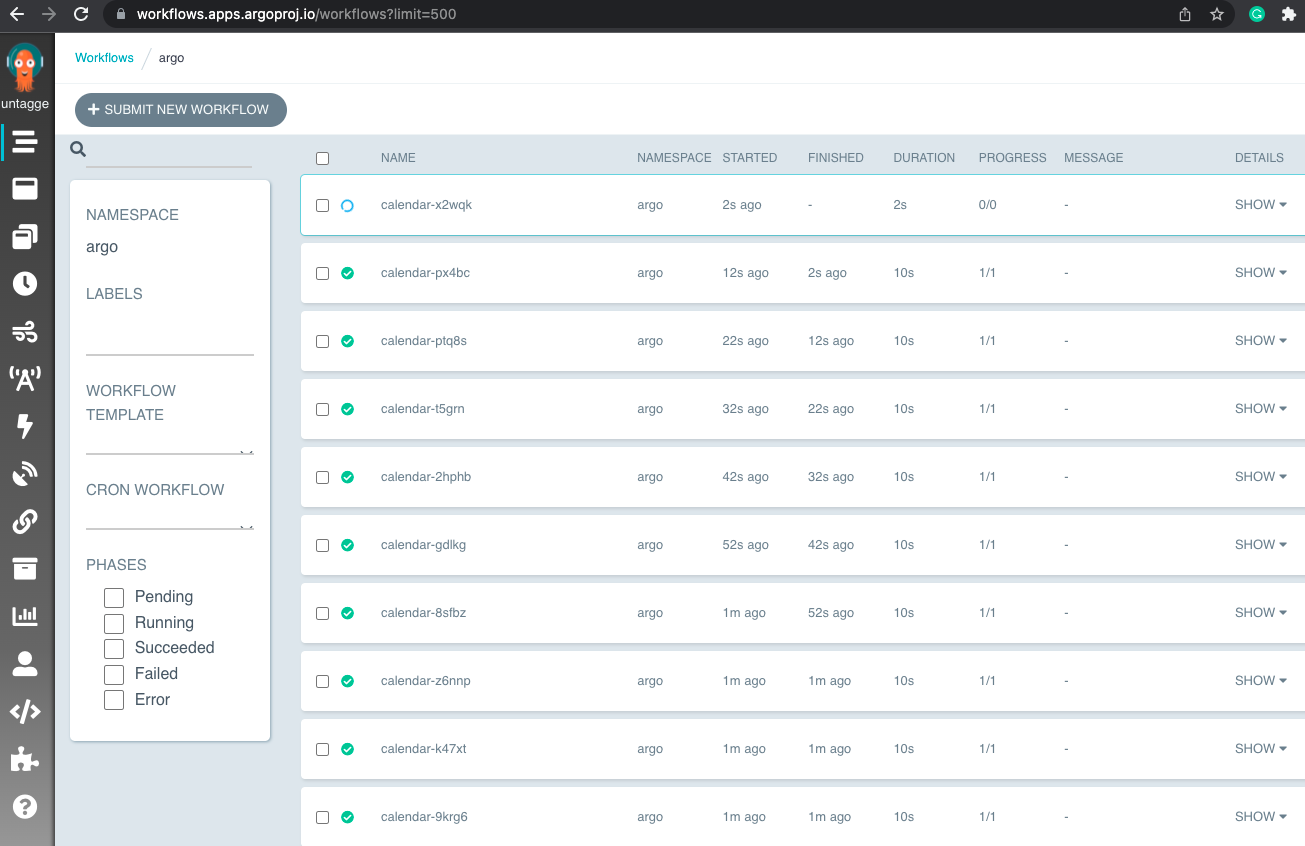Click the search magnifier icon
This screenshot has height=846, width=1305.
coord(77,149)
